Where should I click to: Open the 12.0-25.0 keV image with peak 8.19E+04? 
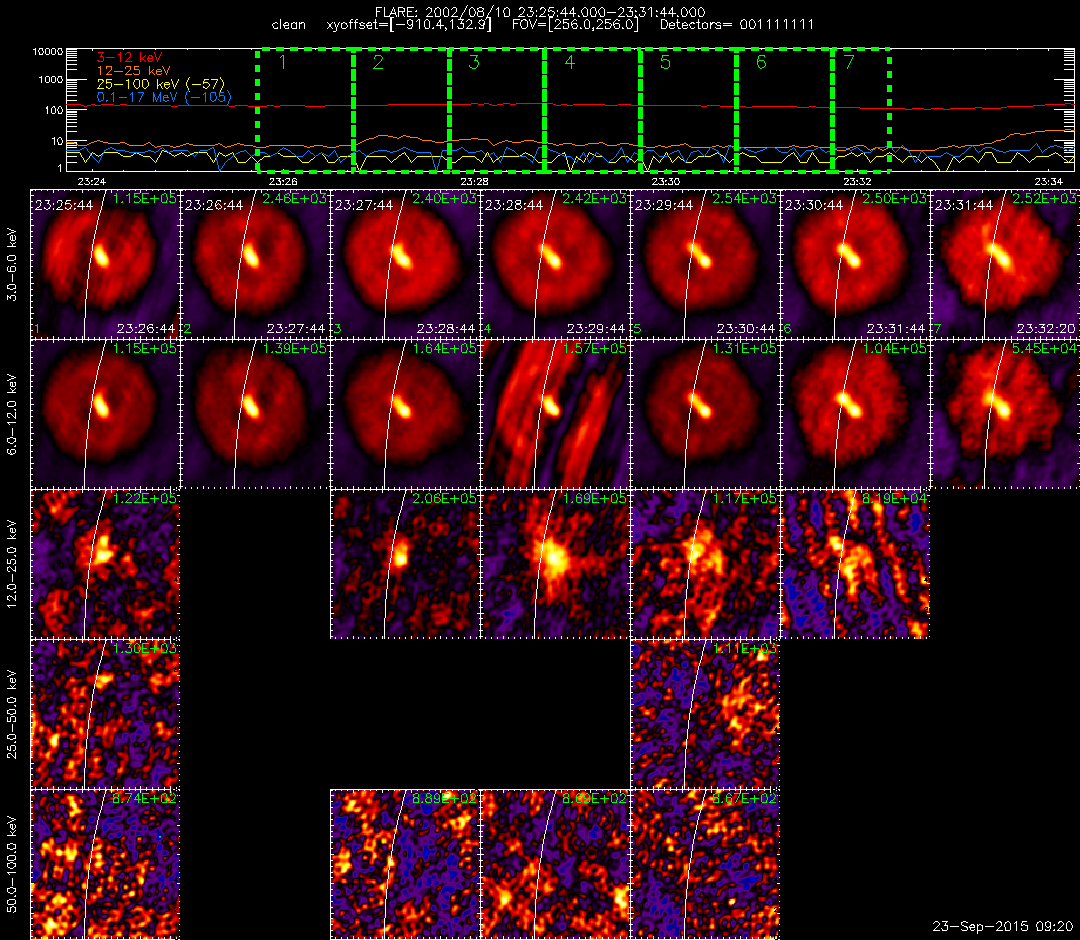click(855, 565)
